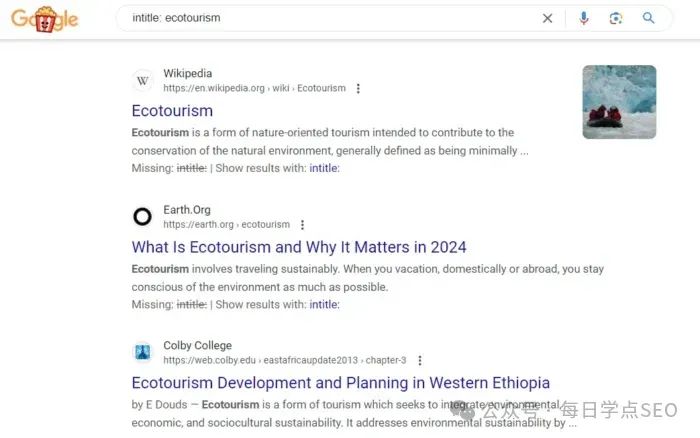Viewport: 700px width, 438px height.
Task: Clear the search query with X
Action: [547, 18]
